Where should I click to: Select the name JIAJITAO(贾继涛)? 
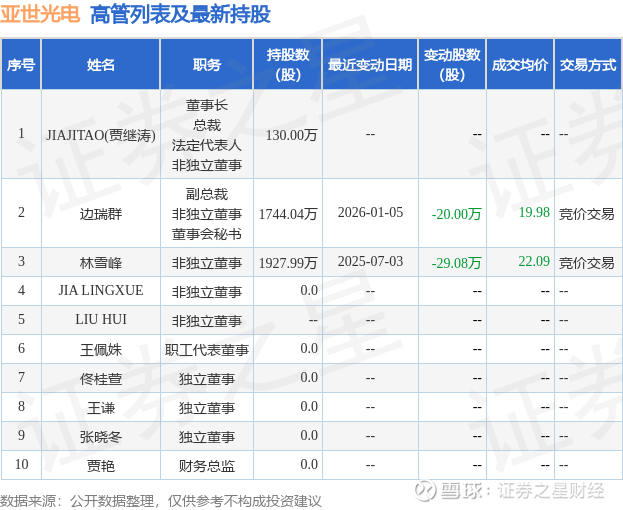coord(101,134)
